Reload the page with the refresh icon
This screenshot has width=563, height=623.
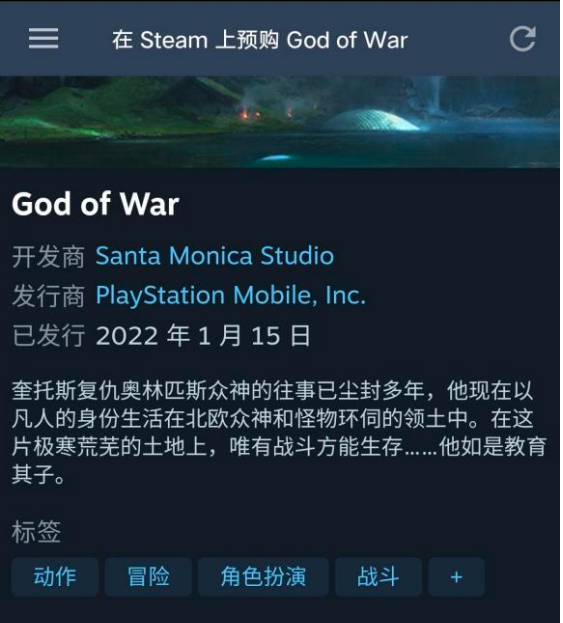[x=523, y=39]
